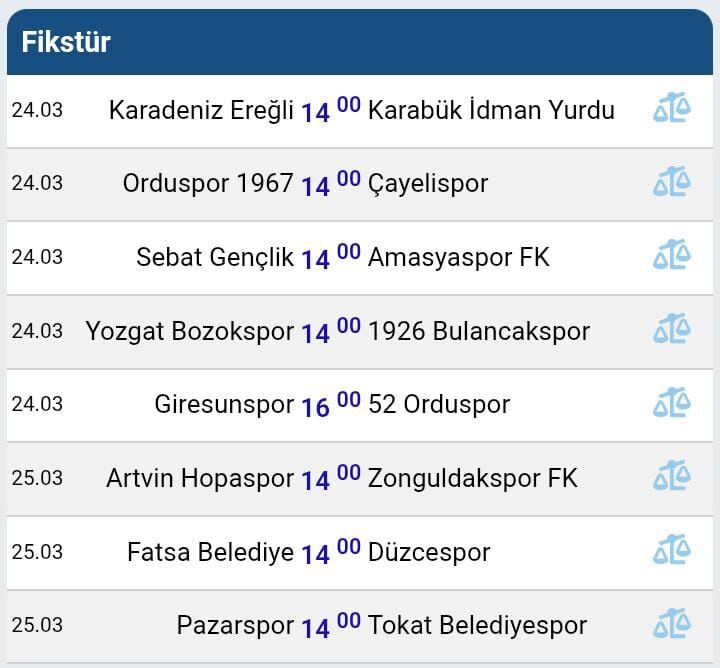This screenshot has height=668, width=720.
Task: Click scales icon in Fatsa Belediye row
Action: coord(671,551)
